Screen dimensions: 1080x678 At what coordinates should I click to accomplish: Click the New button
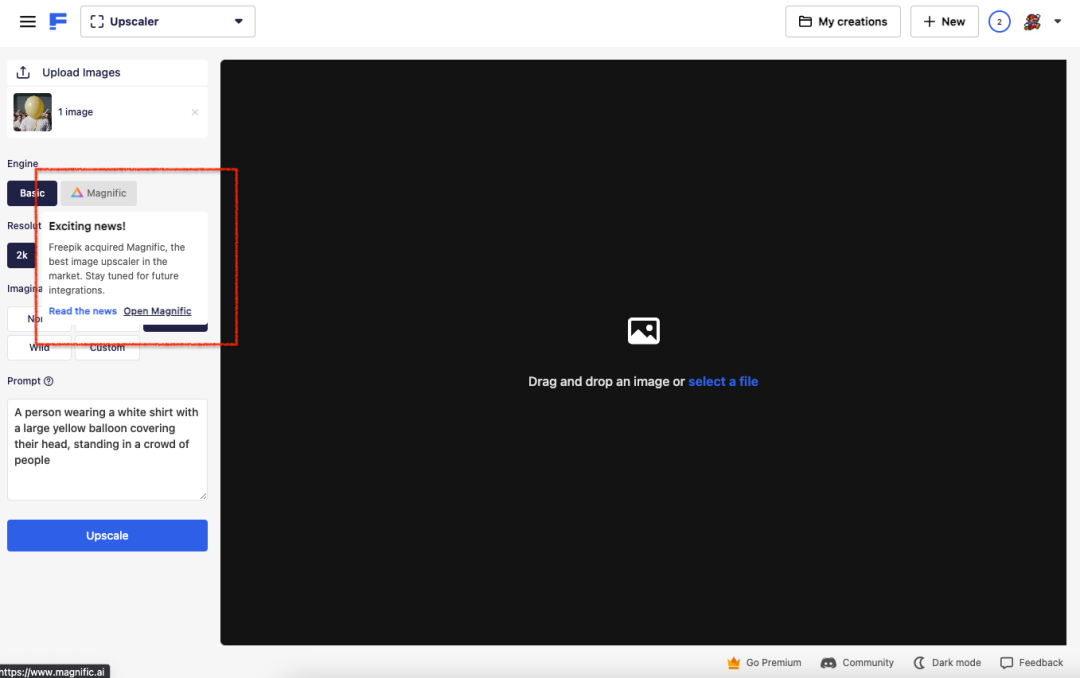pyautogui.click(x=944, y=21)
